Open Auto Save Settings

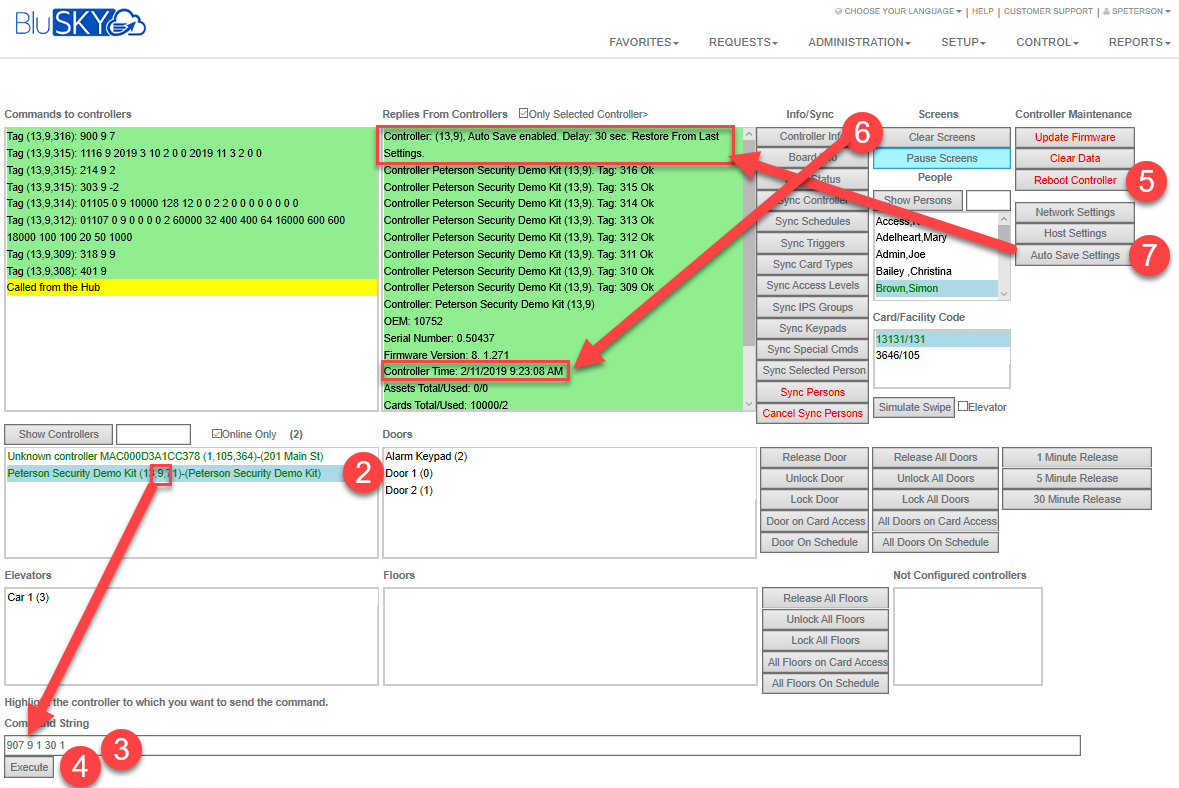(1075, 255)
